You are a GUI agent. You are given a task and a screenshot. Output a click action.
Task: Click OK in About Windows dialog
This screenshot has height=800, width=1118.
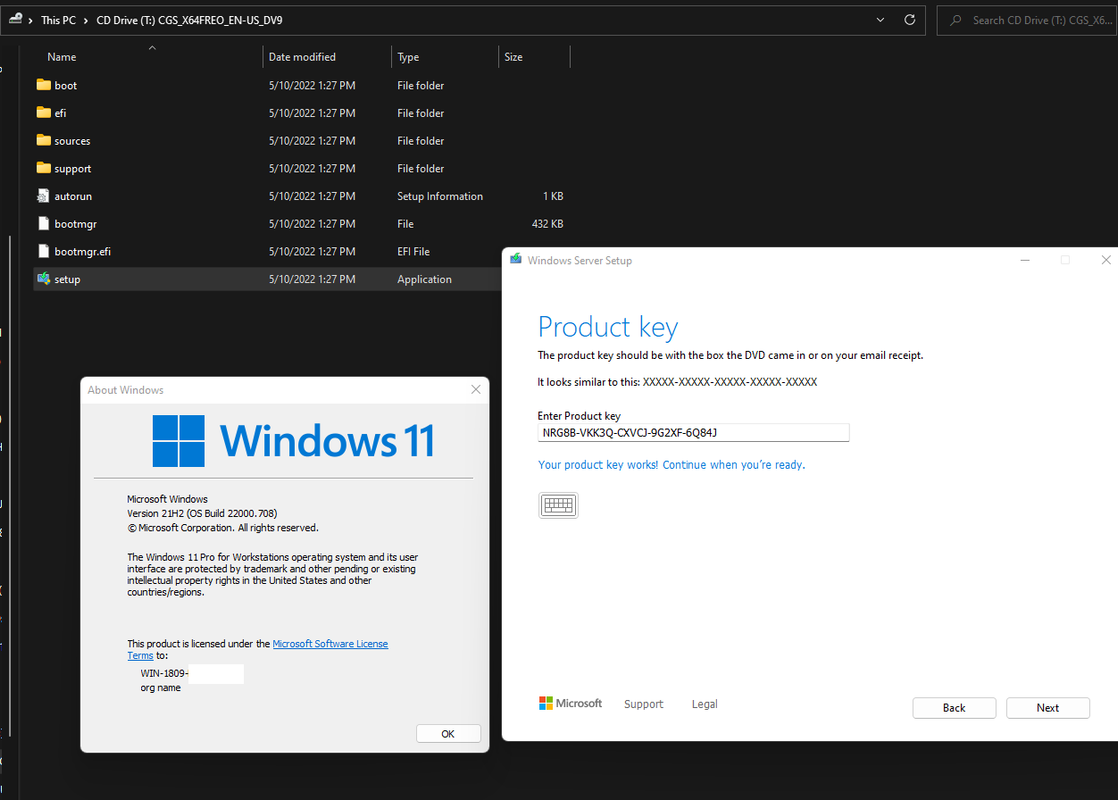tap(448, 734)
